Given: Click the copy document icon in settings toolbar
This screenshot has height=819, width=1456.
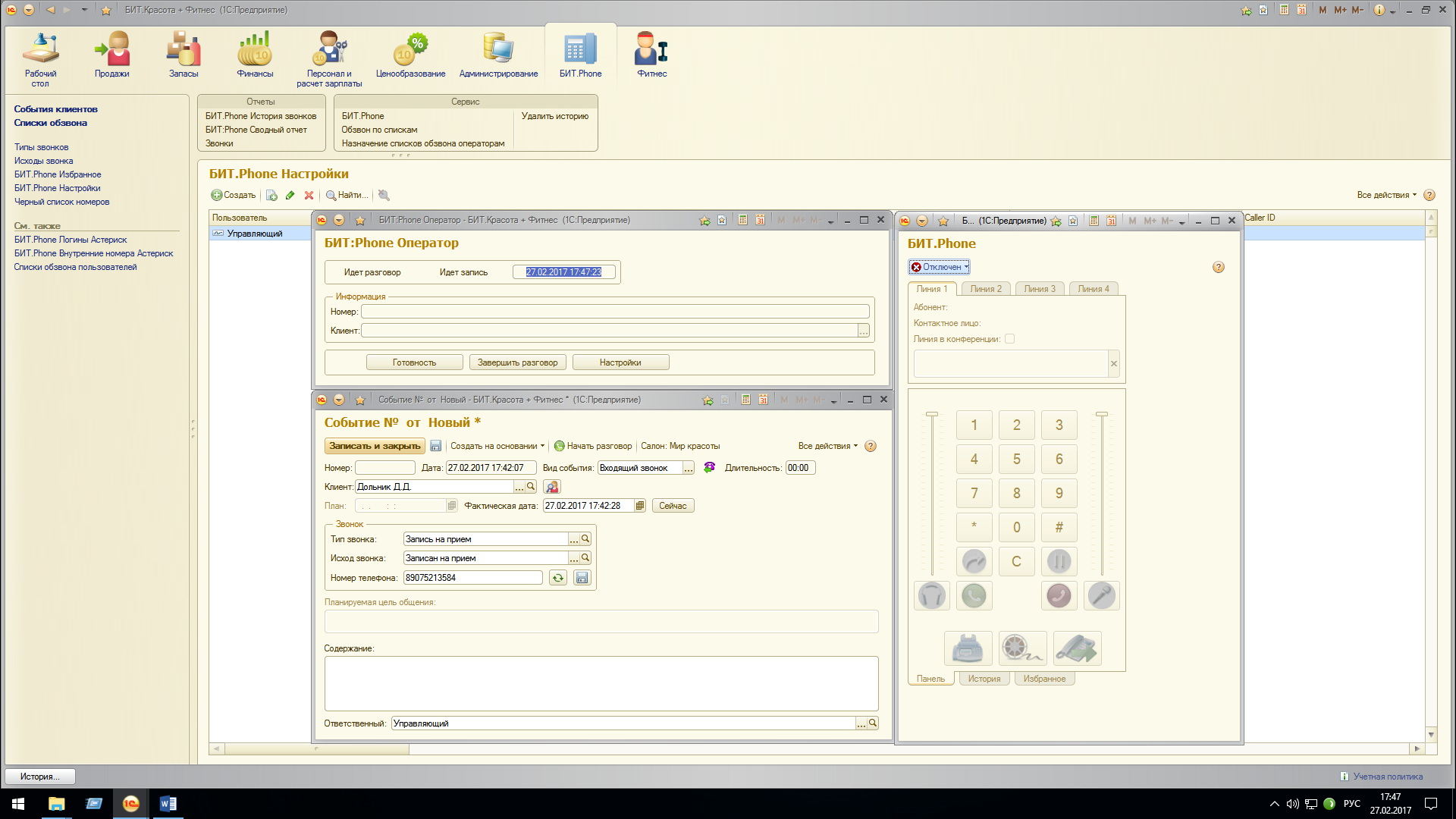Looking at the screenshot, I should coord(271,195).
